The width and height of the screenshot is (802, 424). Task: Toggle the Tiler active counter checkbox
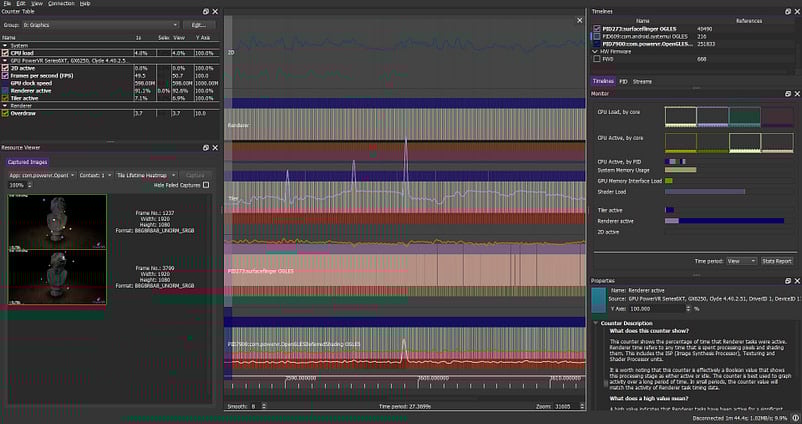coord(5,98)
